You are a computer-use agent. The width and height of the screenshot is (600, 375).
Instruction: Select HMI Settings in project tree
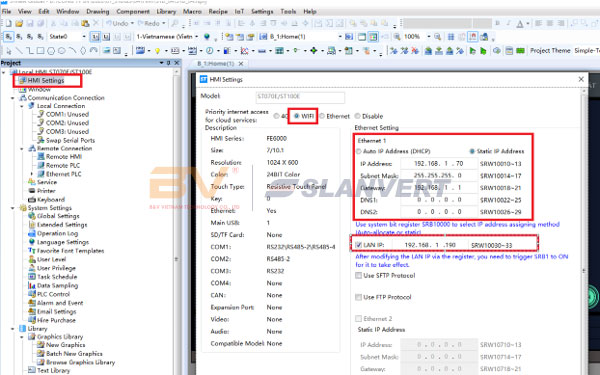pos(46,80)
